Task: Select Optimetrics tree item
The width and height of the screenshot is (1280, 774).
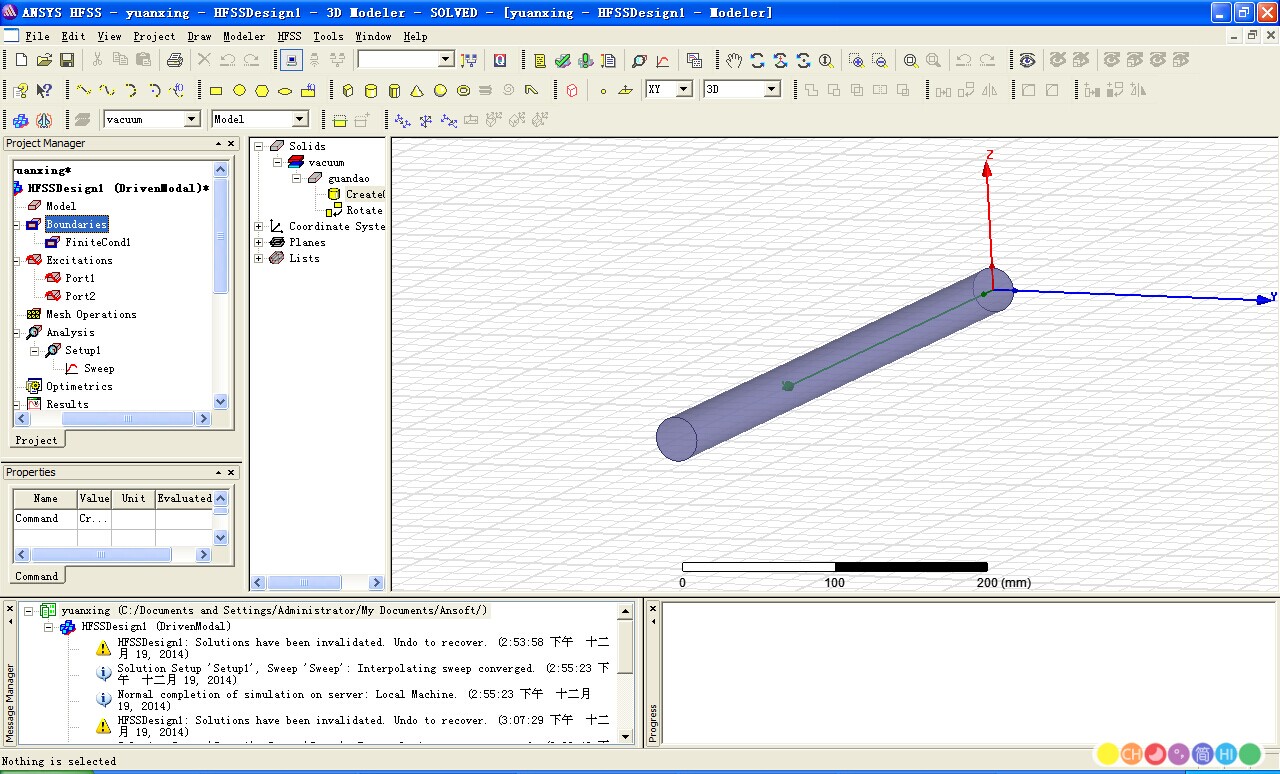Action: click(79, 386)
